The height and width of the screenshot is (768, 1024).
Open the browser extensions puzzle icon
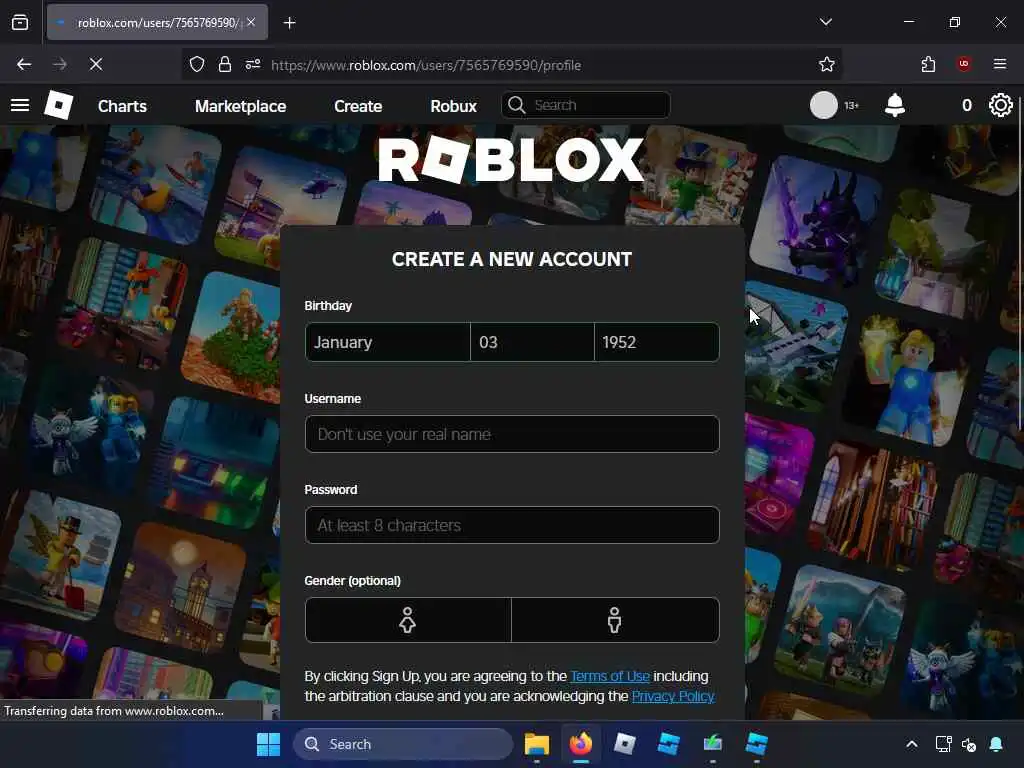click(x=928, y=64)
